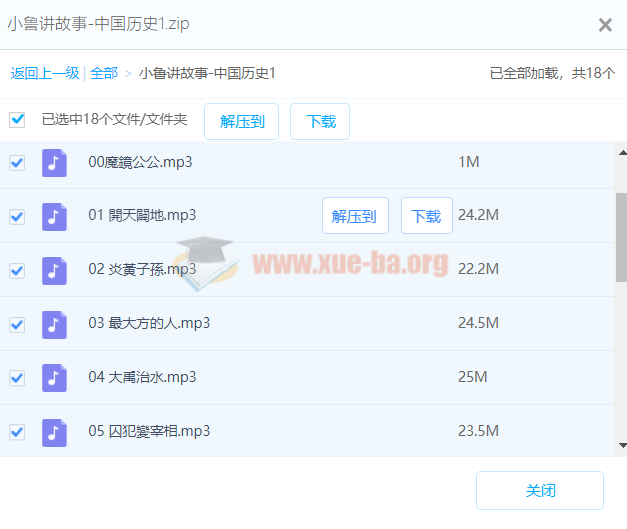Open the 全部 breadcrumb link
Viewport: 627px width, 529px height.
pyautogui.click(x=104, y=73)
